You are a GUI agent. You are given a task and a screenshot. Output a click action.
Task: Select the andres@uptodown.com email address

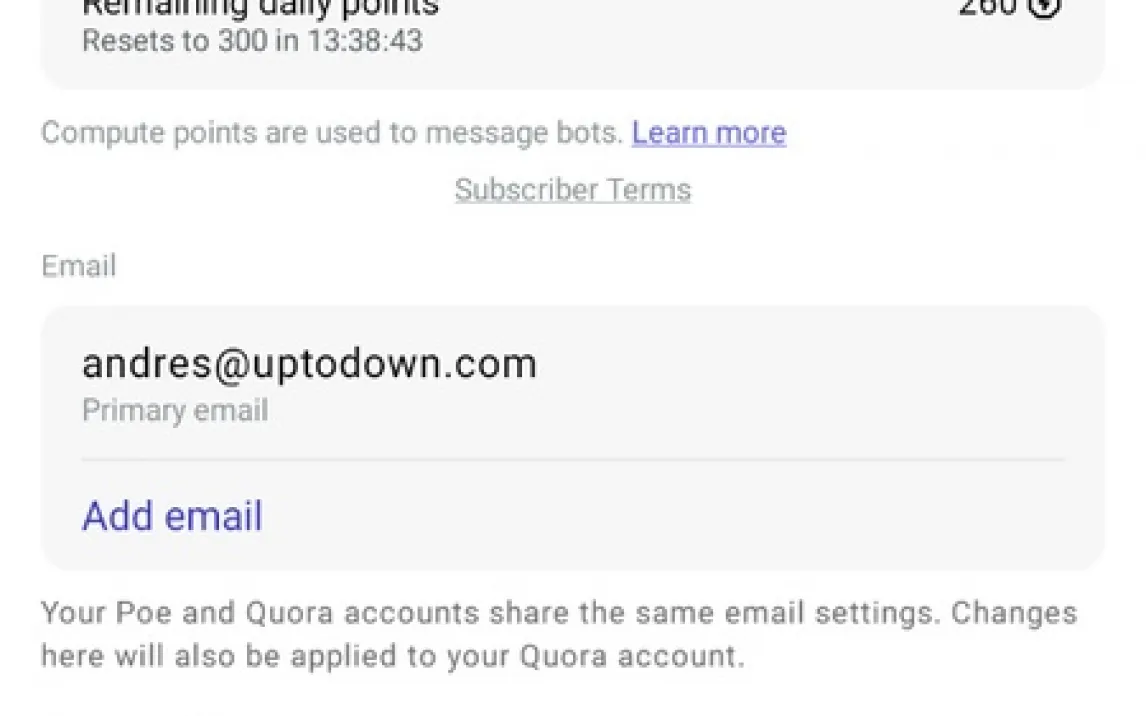pyautogui.click(x=309, y=364)
